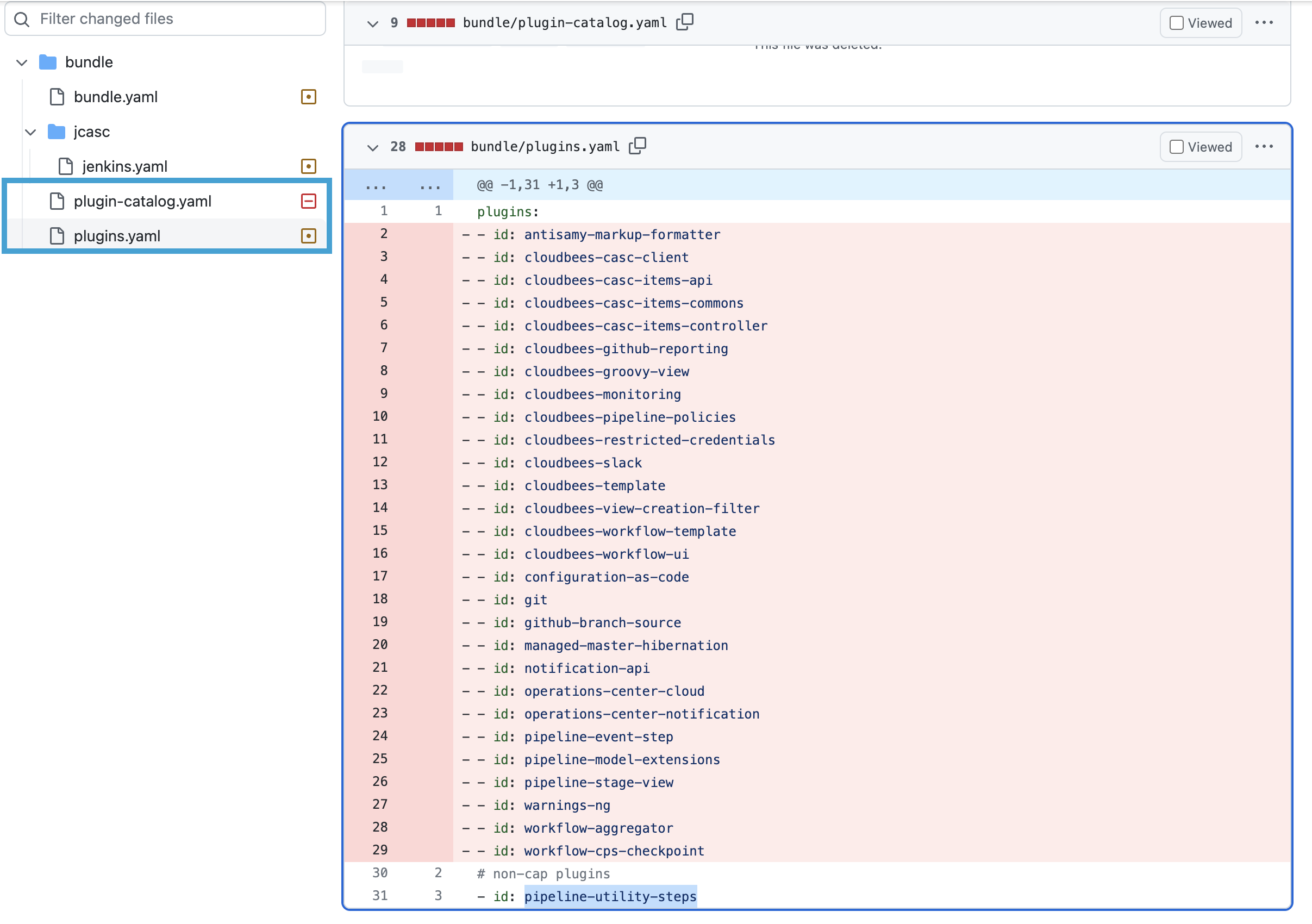The image size is (1312, 924).
Task: Click the folder icon next to jcasc
Action: click(56, 132)
